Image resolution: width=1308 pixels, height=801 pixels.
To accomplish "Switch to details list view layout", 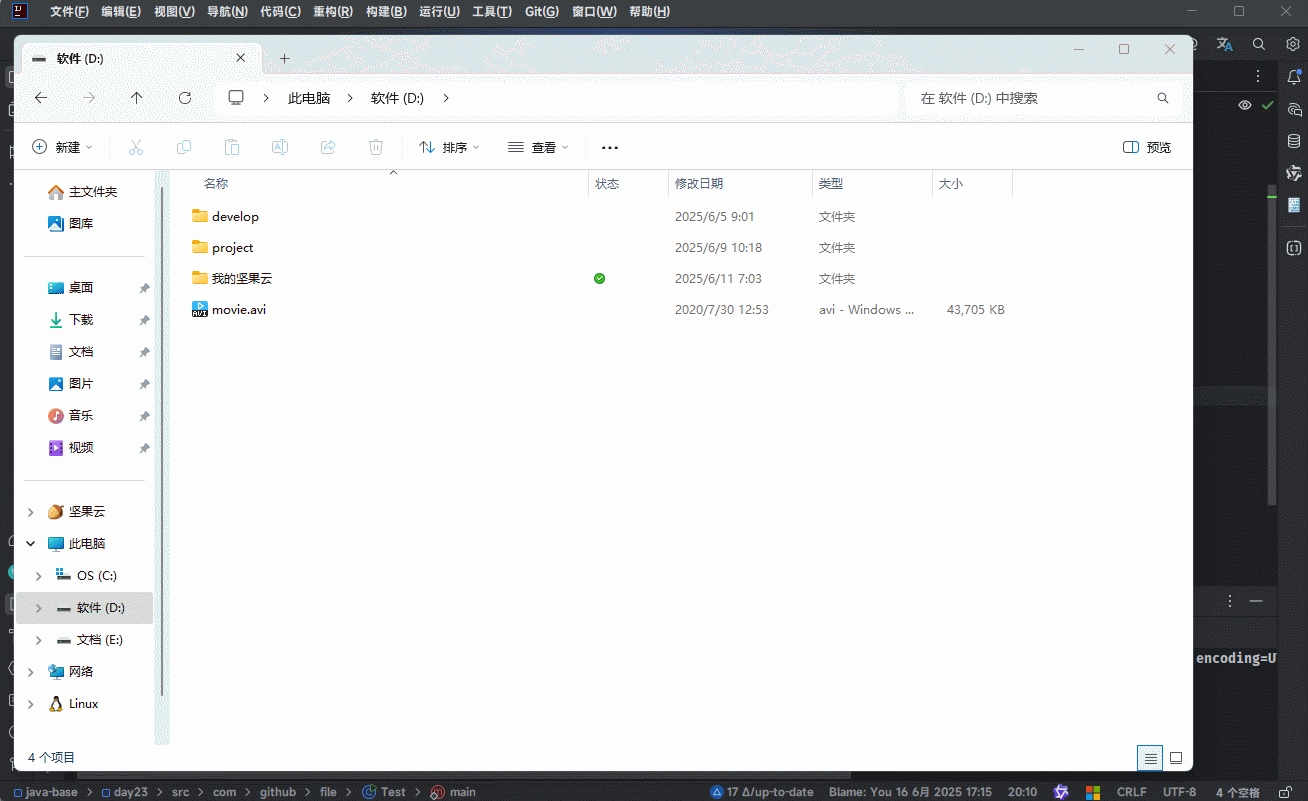I will [x=1150, y=758].
